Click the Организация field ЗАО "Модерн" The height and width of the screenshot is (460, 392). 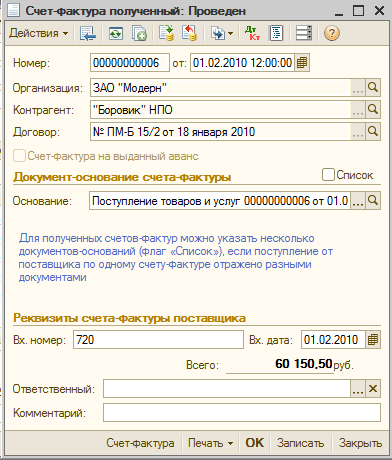[x=220, y=88]
